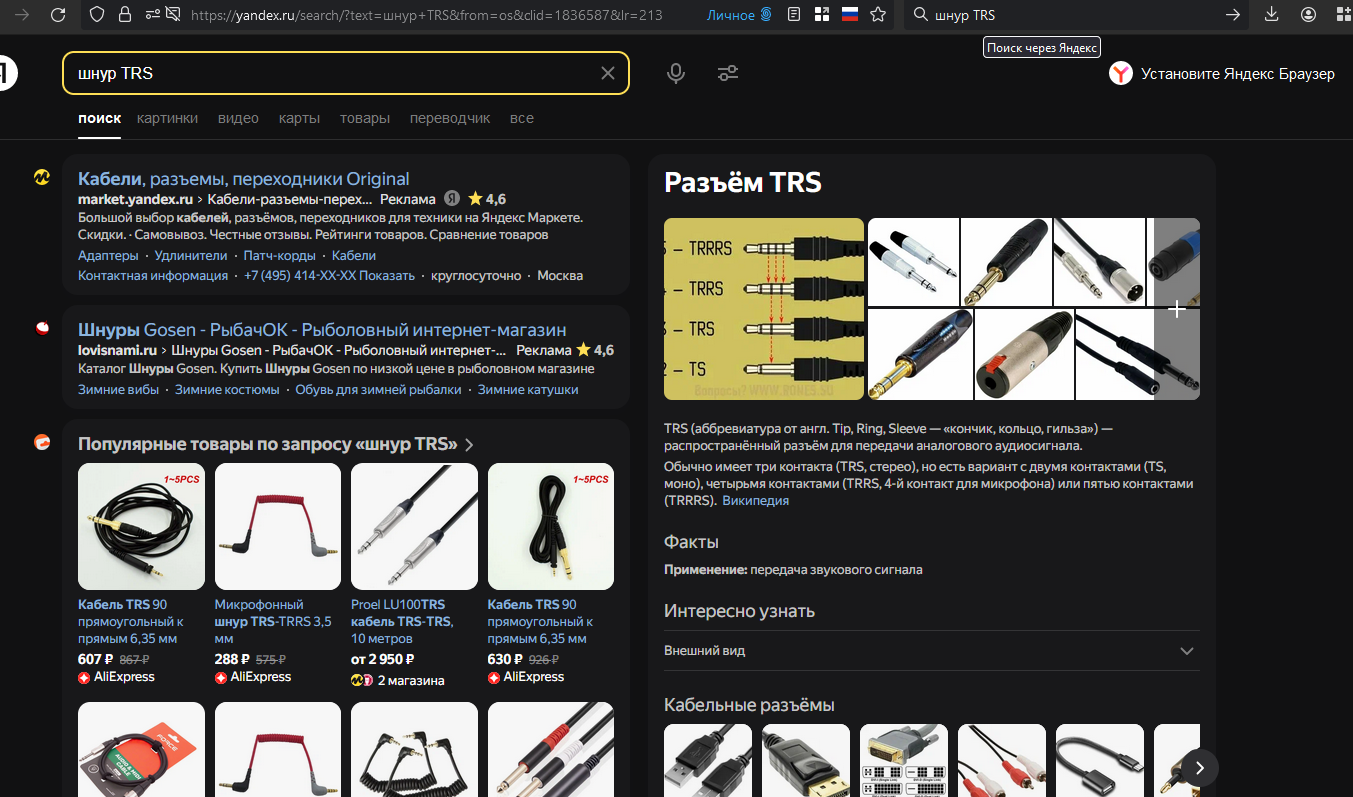
Task: Expand the Внешний вид section
Action: [x=931, y=651]
